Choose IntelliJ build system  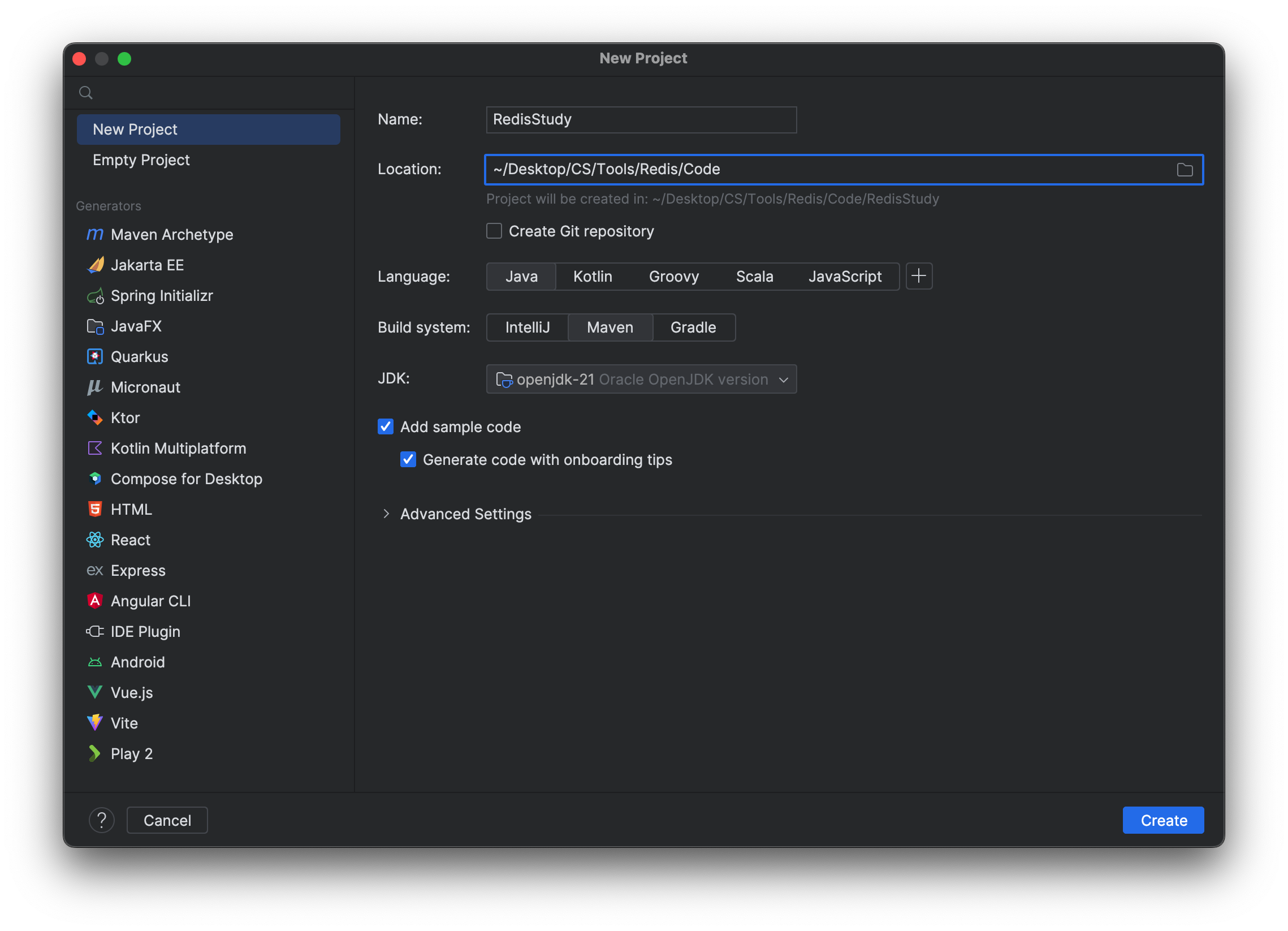(x=528, y=327)
